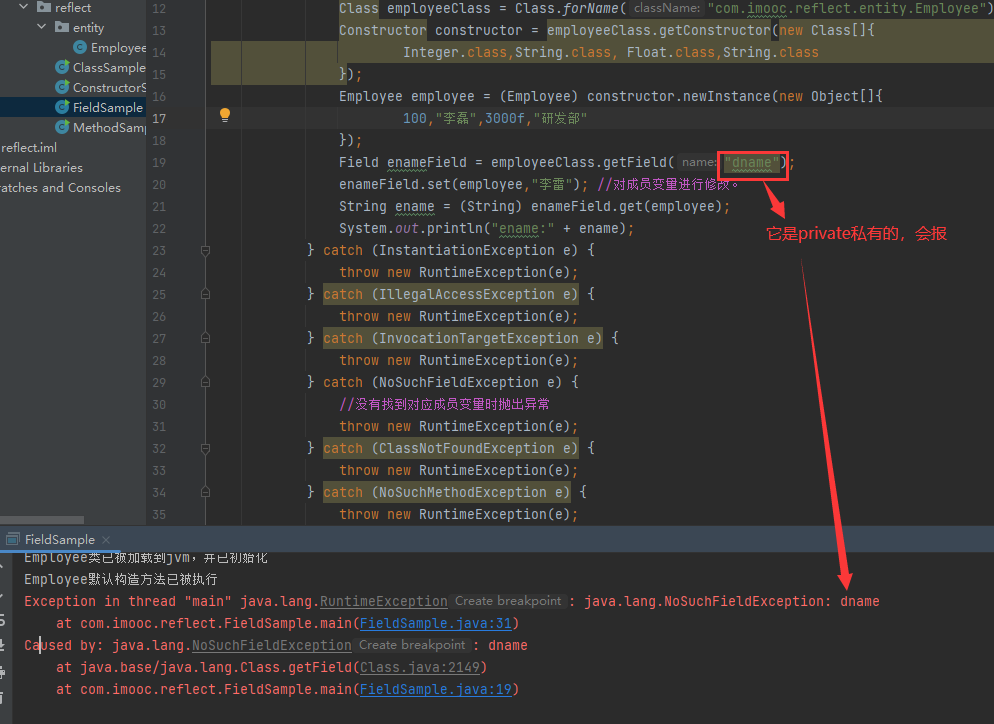Click the Employee class icon in entity

coord(80,48)
